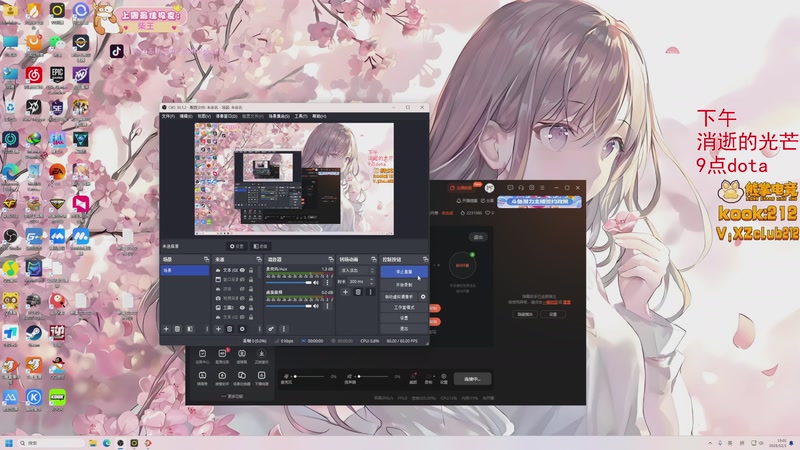Screen dimensions: 800x450
Task: Click the connecting button in streaming companion
Action: coord(472,379)
